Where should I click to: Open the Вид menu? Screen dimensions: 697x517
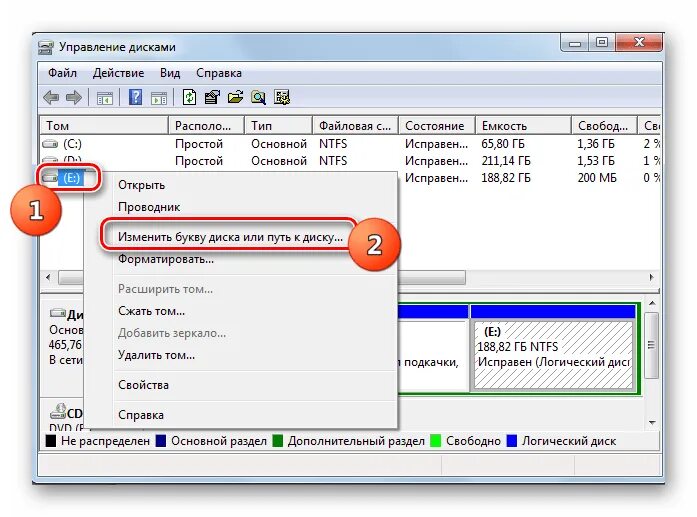coord(170,73)
